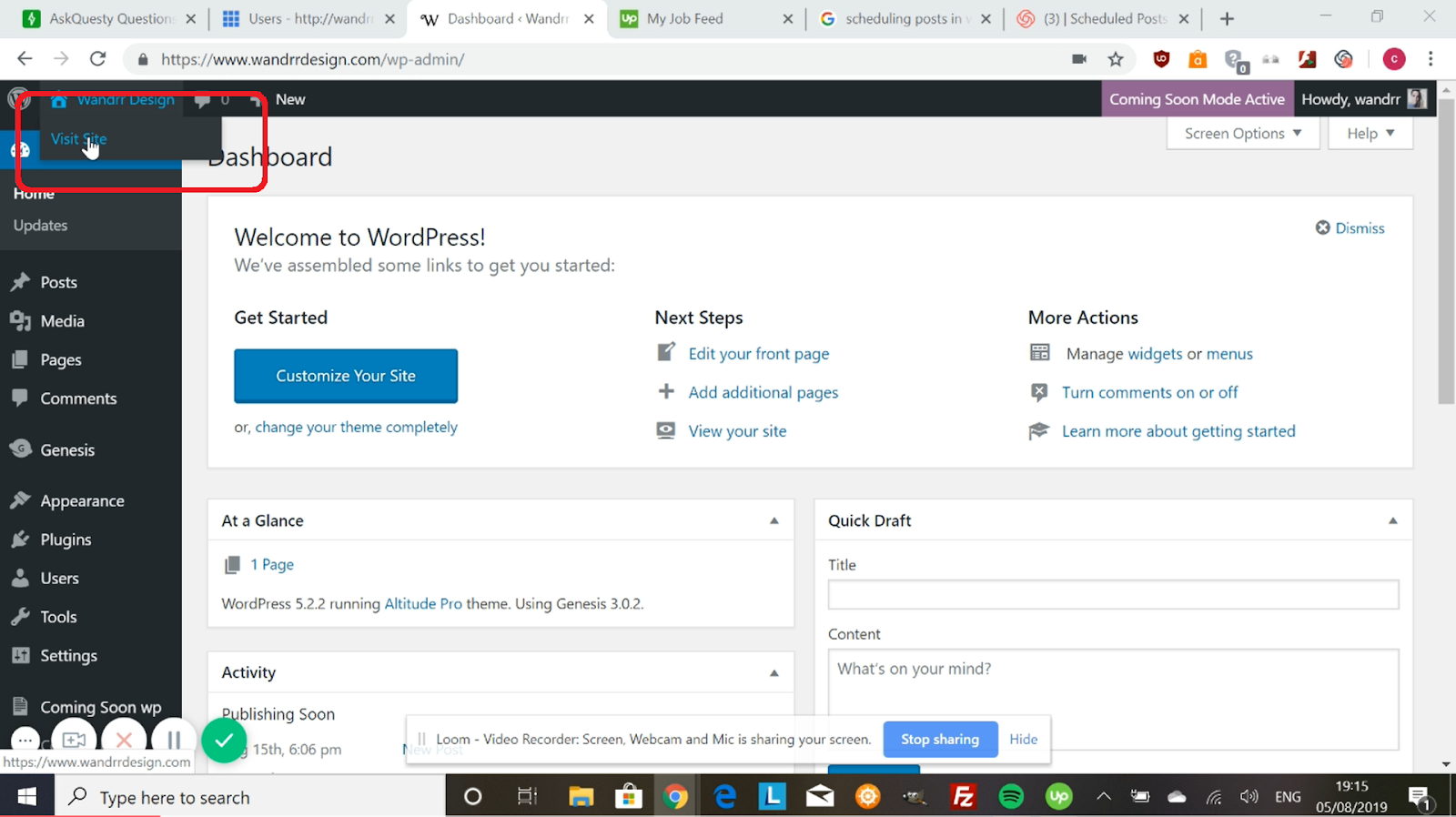Screen dimensions: 1456x817
Task: Switch to the Scheduled Posts tab
Action: tap(1104, 18)
